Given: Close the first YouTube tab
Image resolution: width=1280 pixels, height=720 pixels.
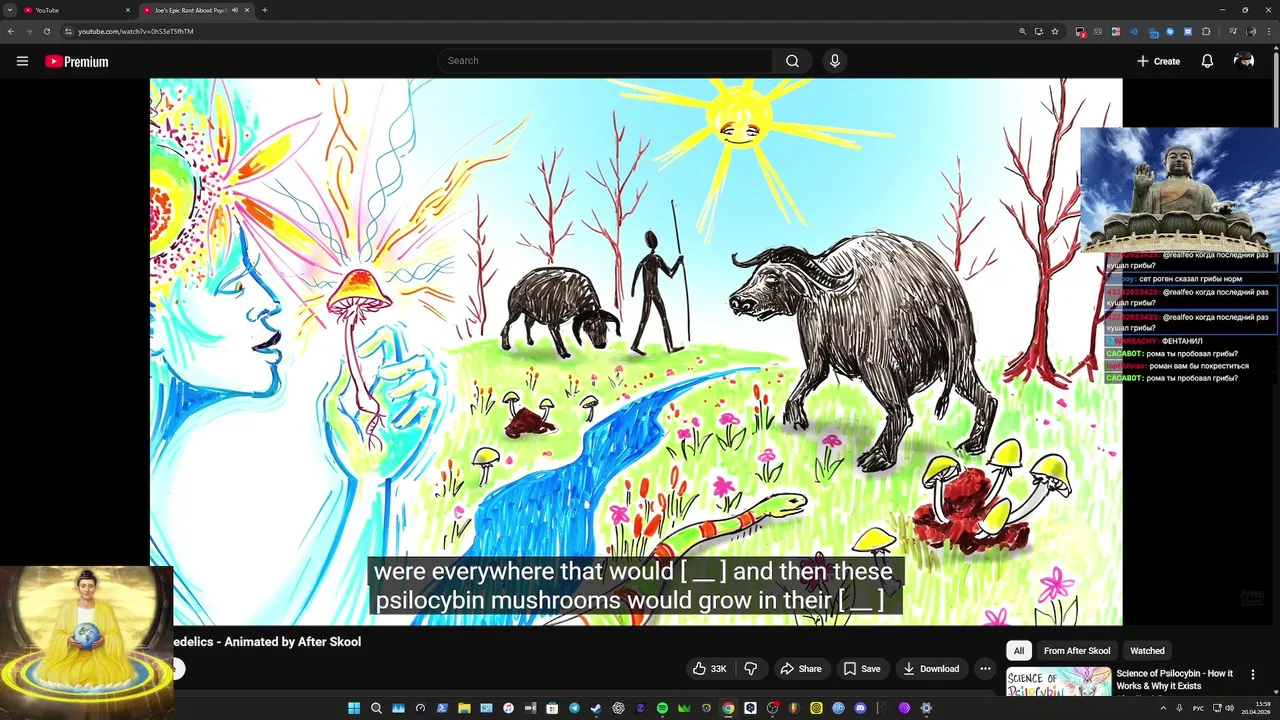Looking at the screenshot, I should tap(127, 10).
